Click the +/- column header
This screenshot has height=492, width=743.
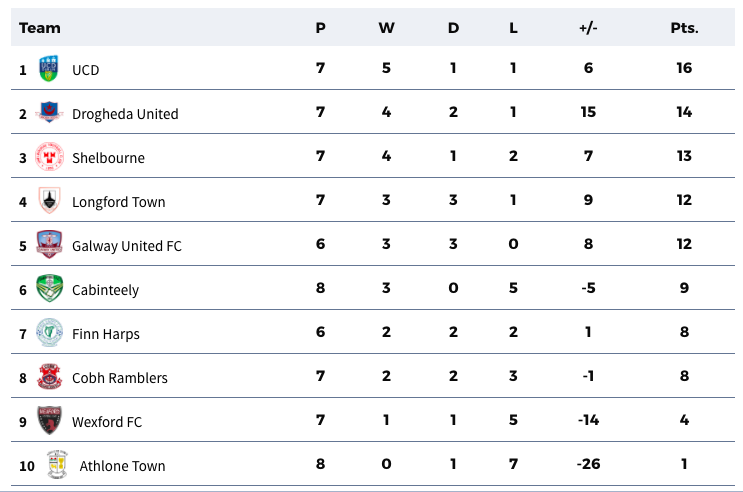tap(588, 28)
